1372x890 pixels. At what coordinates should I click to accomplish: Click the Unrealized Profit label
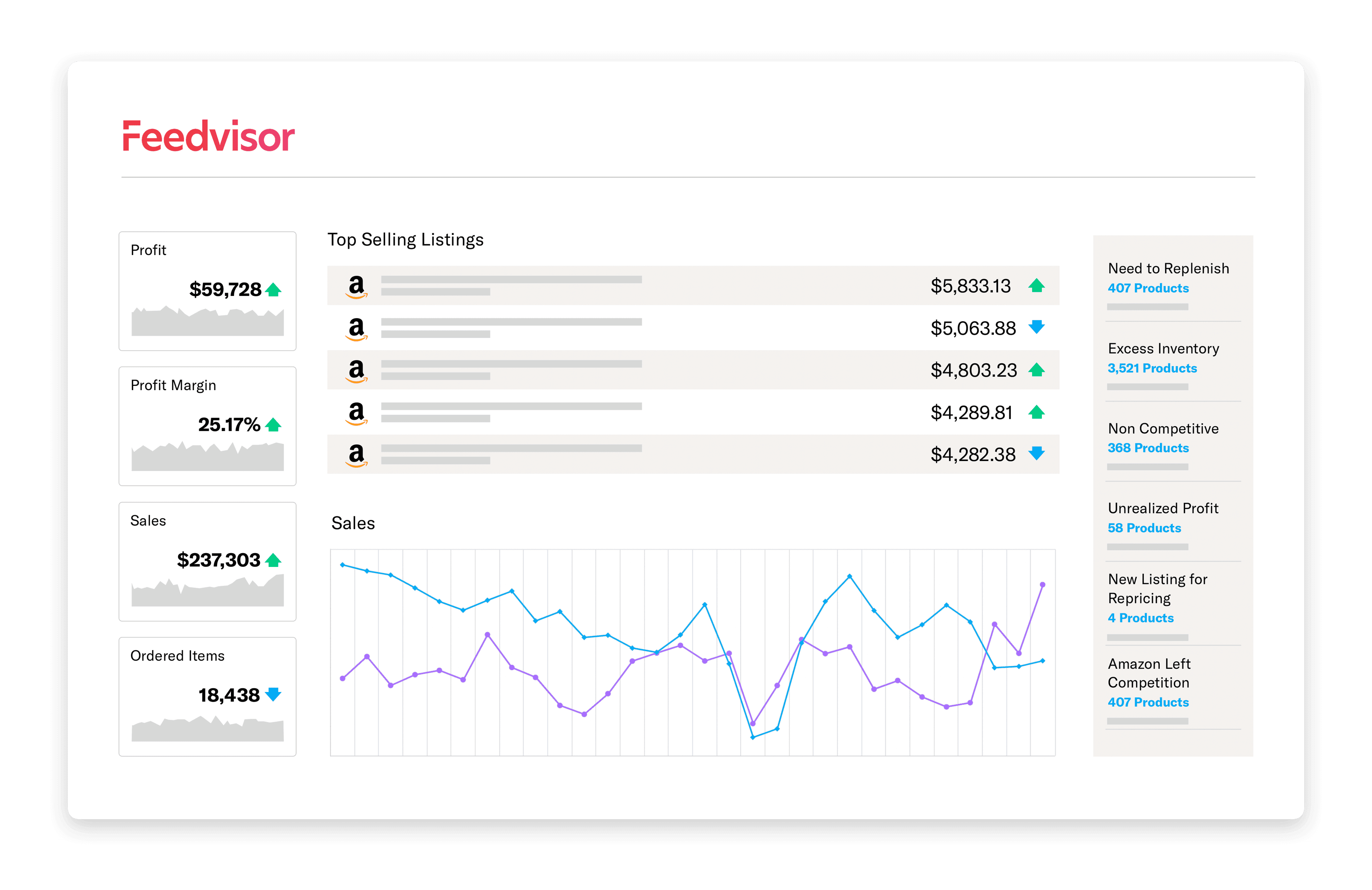pyautogui.click(x=1163, y=508)
